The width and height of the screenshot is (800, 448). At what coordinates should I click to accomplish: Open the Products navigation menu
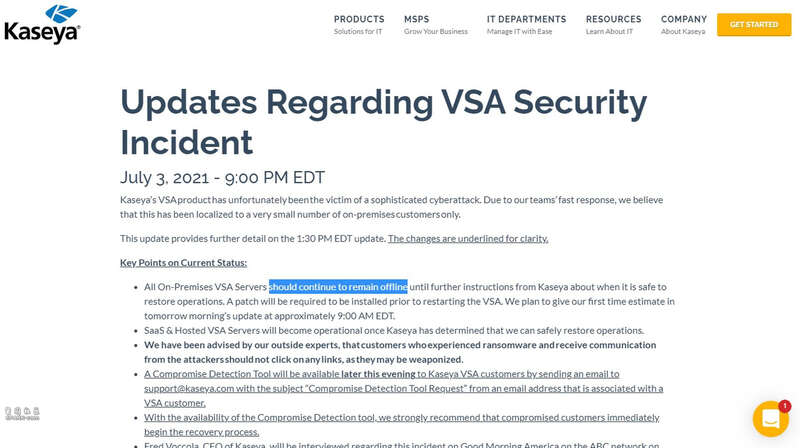point(359,19)
